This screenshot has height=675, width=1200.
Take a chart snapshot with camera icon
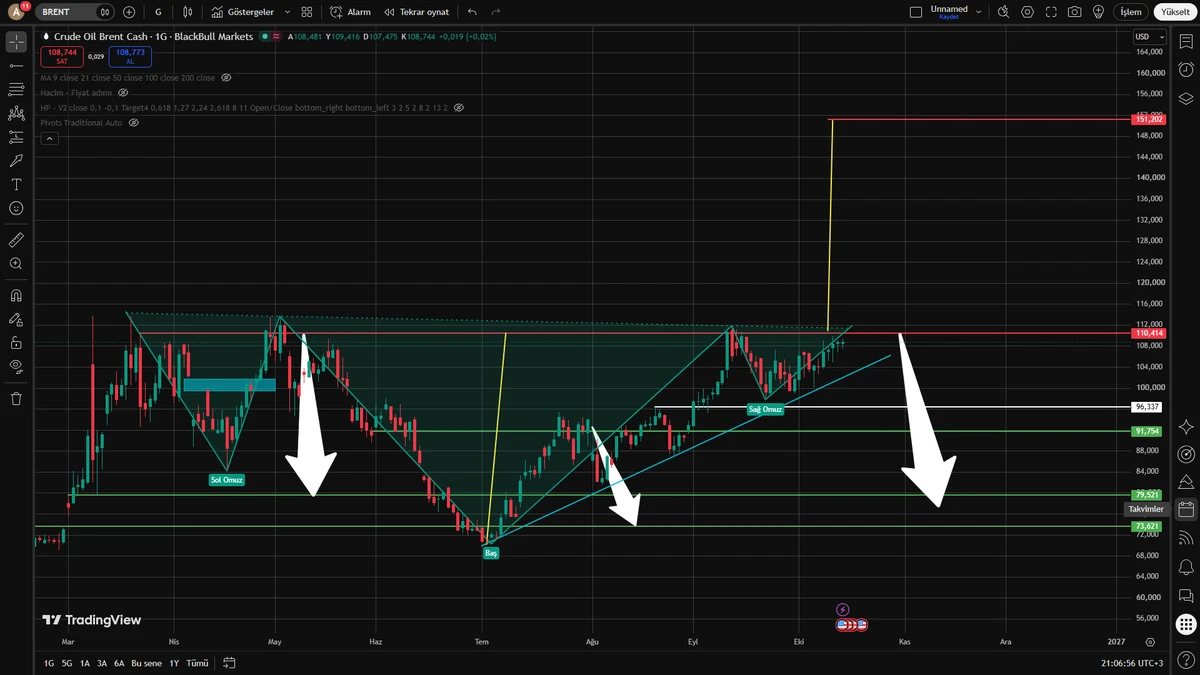[x=1074, y=12]
